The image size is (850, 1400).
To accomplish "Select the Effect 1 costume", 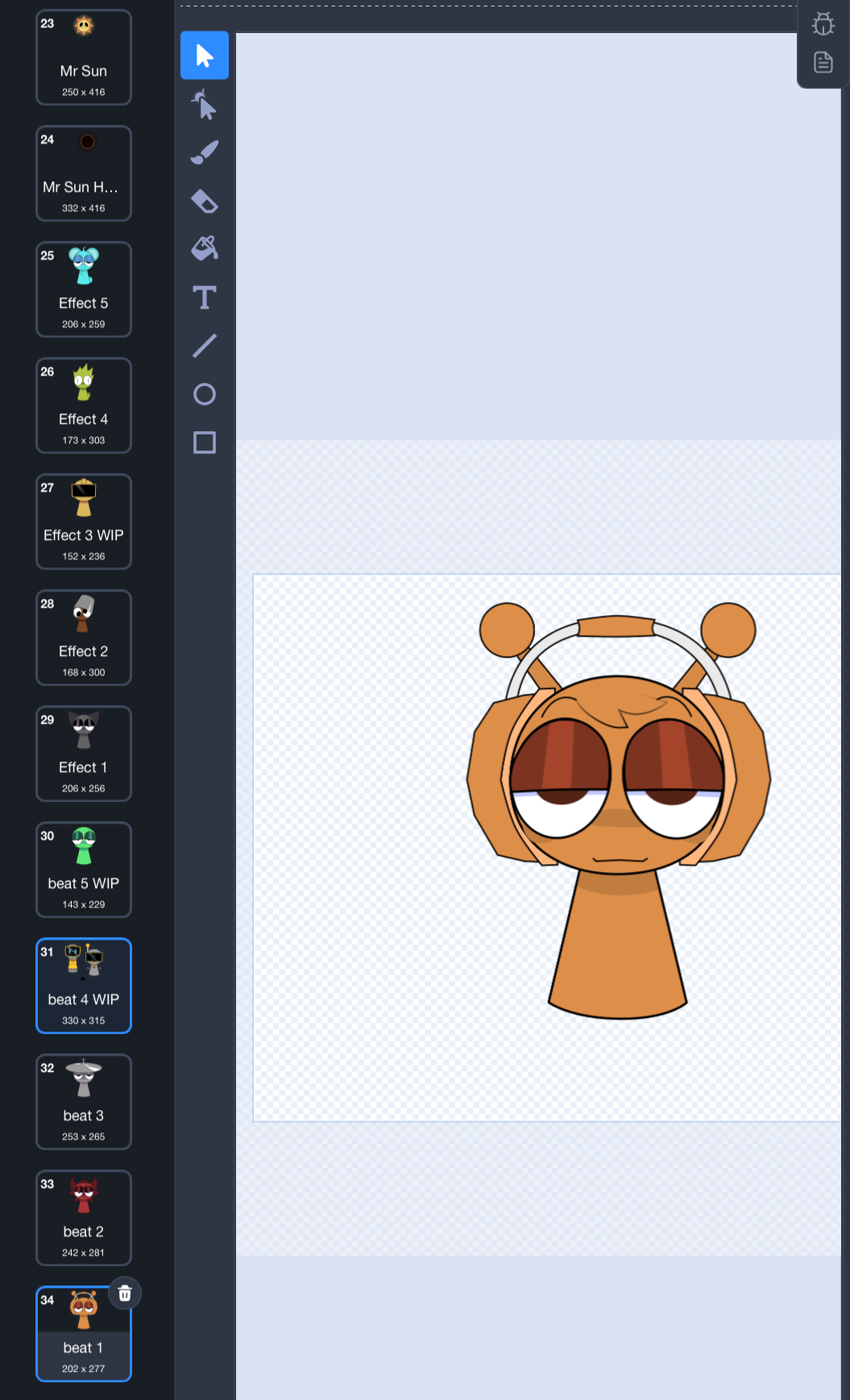I will tap(84, 754).
